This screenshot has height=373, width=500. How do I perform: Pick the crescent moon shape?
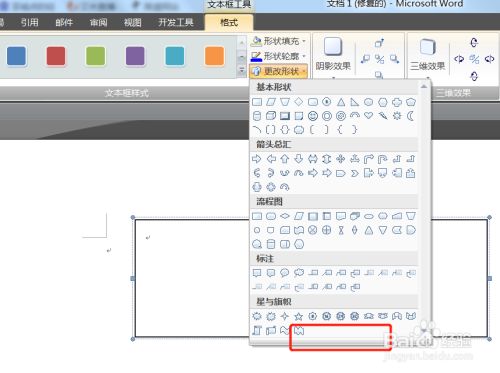(411, 116)
